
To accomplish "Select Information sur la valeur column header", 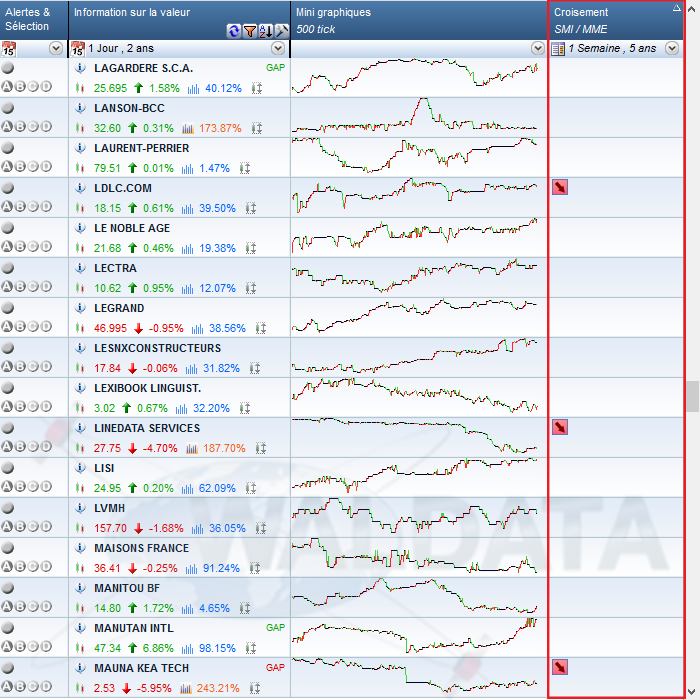I will (179, 20).
